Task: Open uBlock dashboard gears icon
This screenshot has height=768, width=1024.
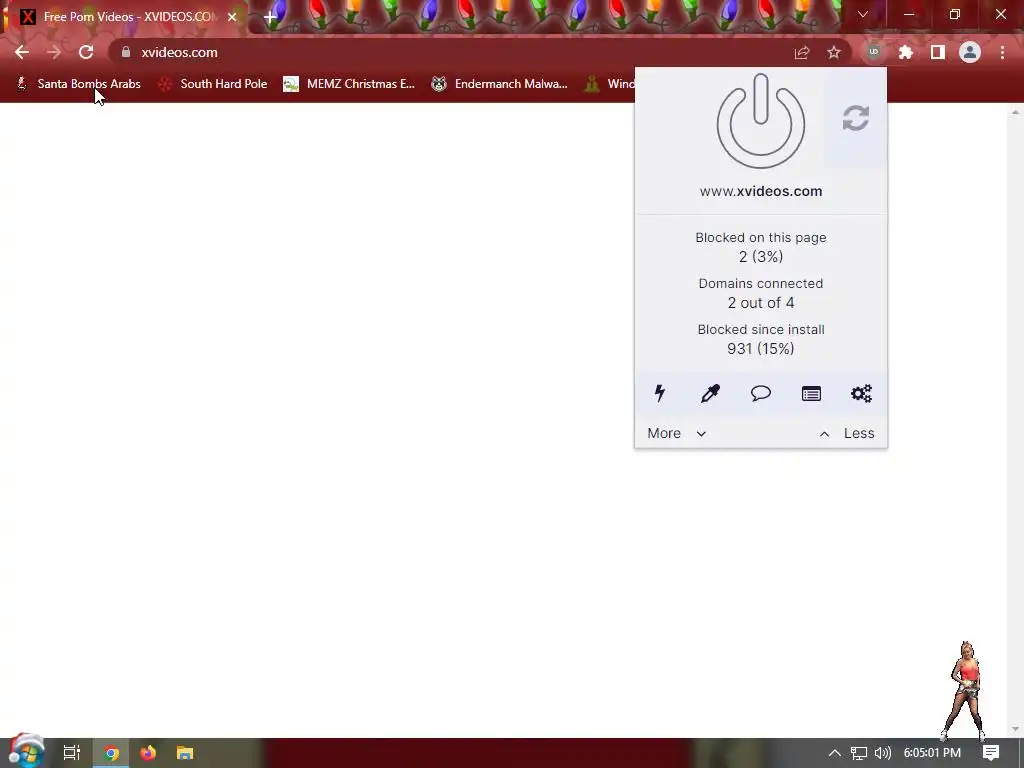Action: click(x=861, y=393)
